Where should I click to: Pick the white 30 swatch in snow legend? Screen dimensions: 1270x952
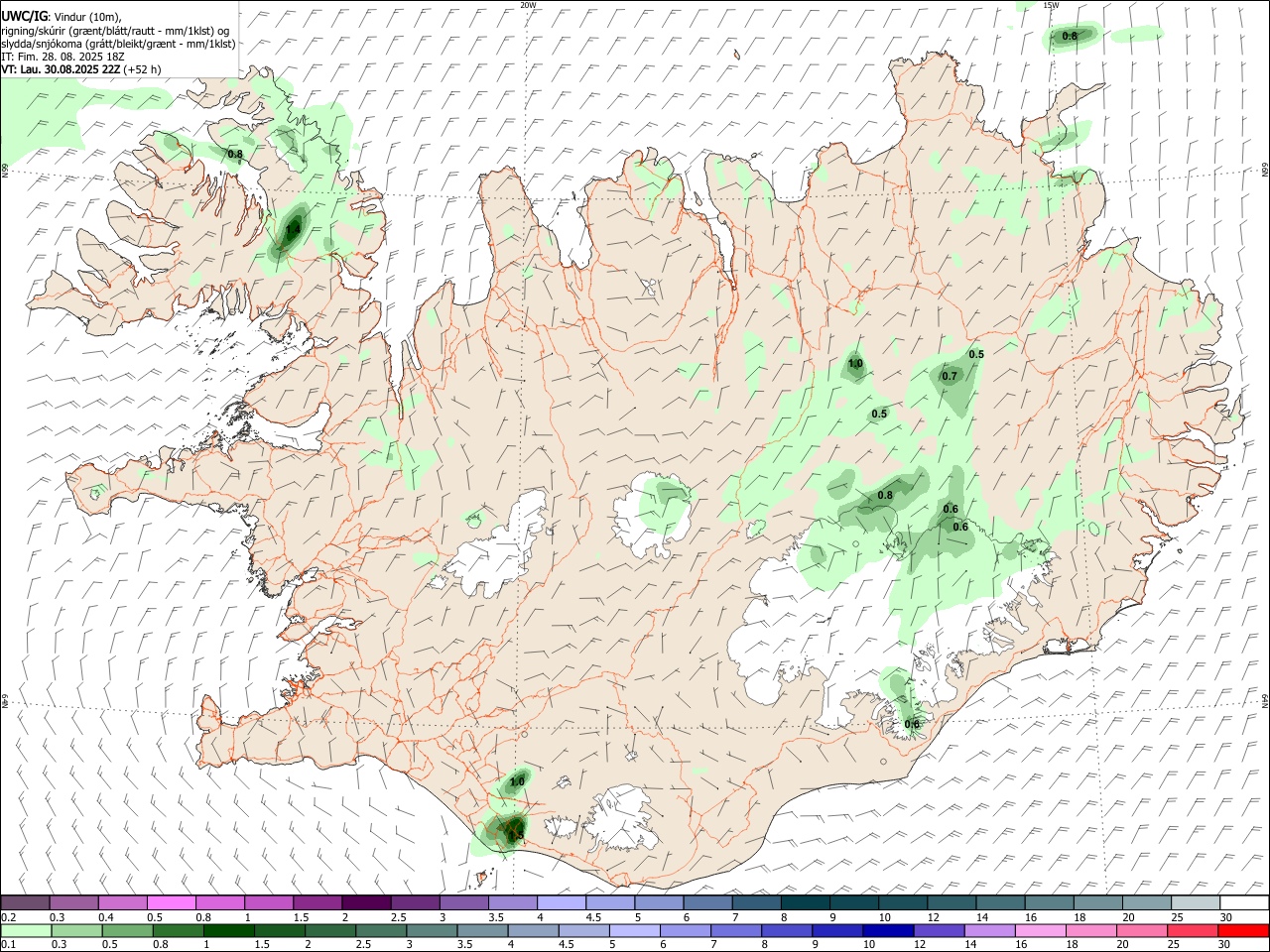tap(1244, 902)
